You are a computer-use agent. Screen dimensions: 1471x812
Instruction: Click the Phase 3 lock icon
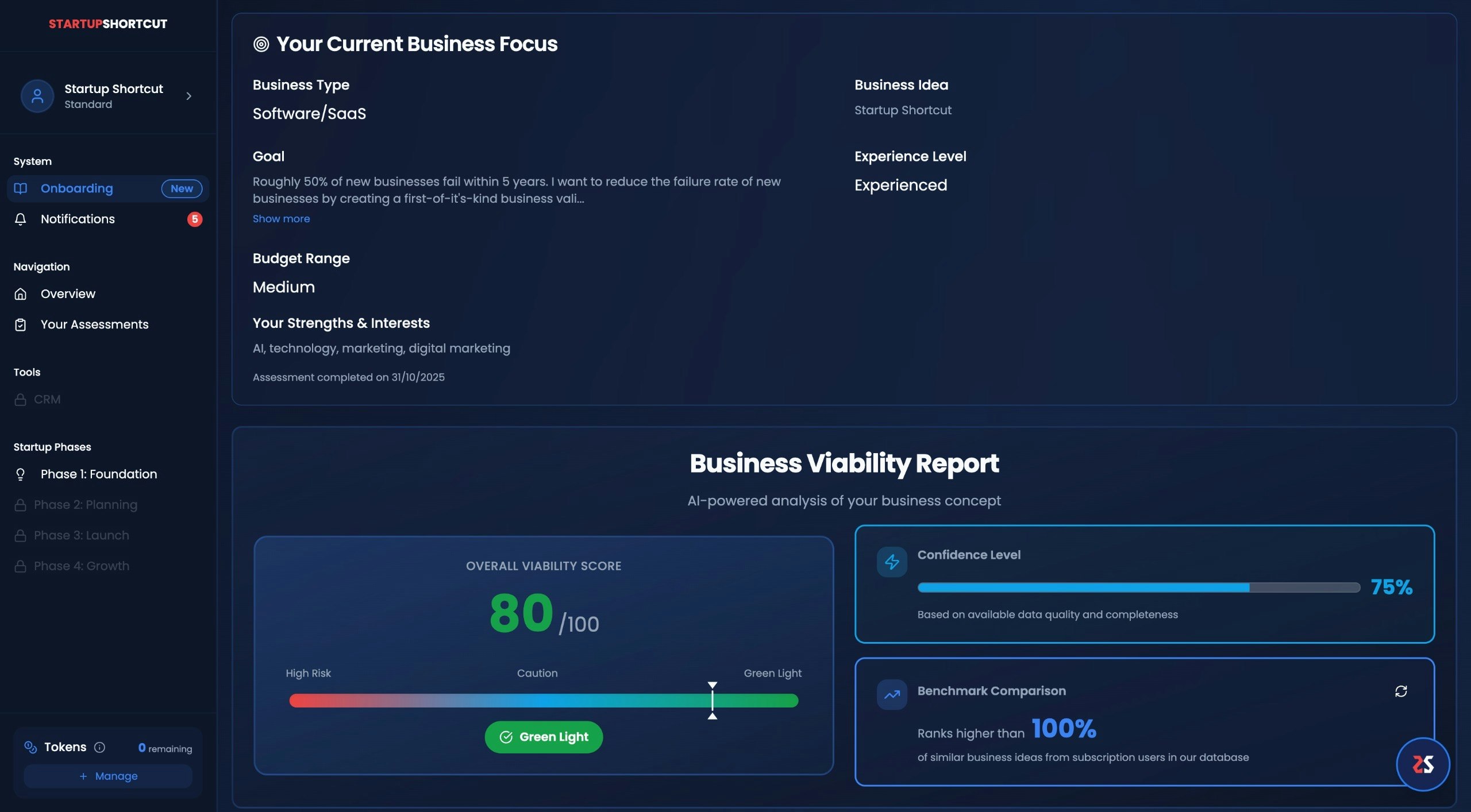pos(21,535)
